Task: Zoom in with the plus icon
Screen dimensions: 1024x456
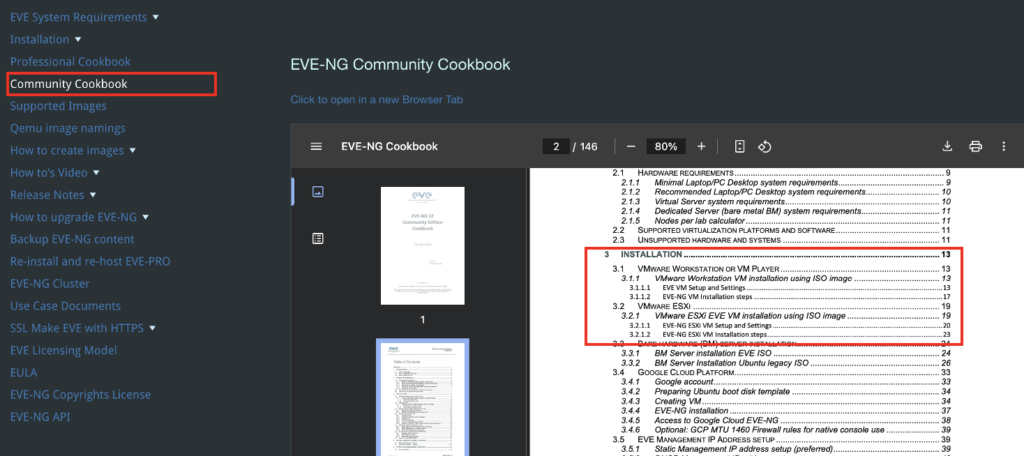Action: pos(701,146)
